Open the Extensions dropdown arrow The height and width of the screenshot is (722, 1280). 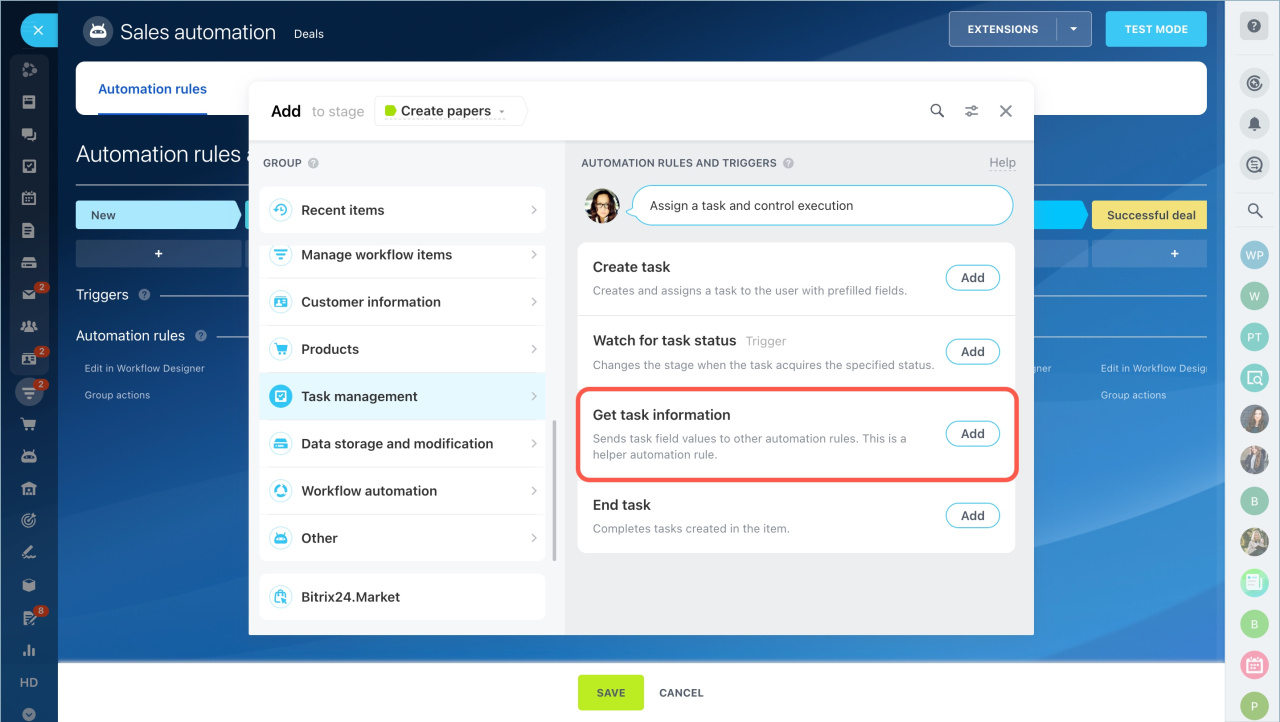(1074, 29)
